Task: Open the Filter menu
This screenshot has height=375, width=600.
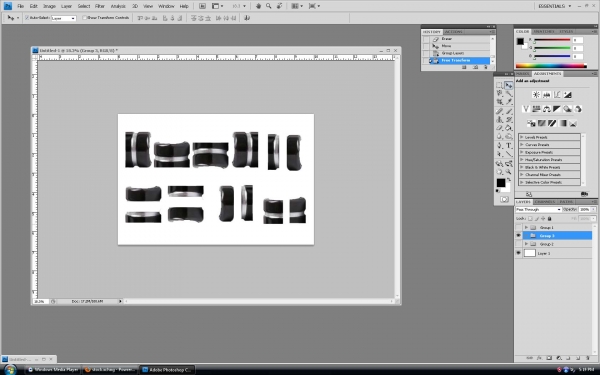Action: pyautogui.click(x=100, y=6)
